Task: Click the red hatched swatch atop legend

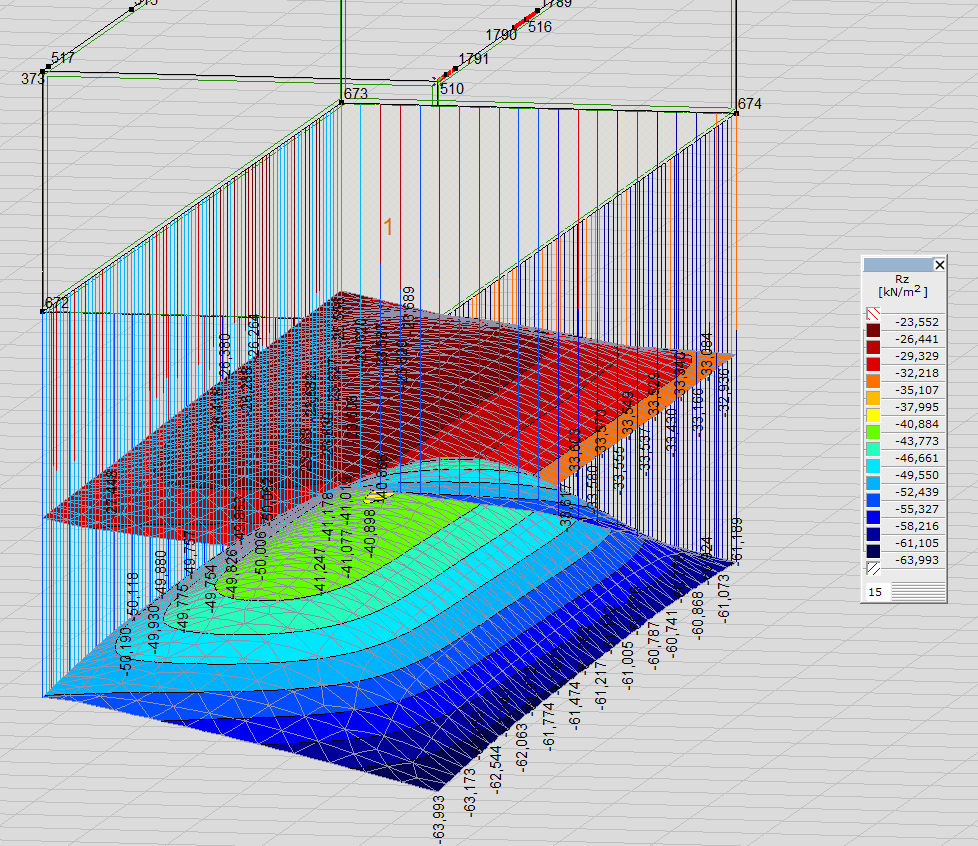Action: pyautogui.click(x=873, y=313)
